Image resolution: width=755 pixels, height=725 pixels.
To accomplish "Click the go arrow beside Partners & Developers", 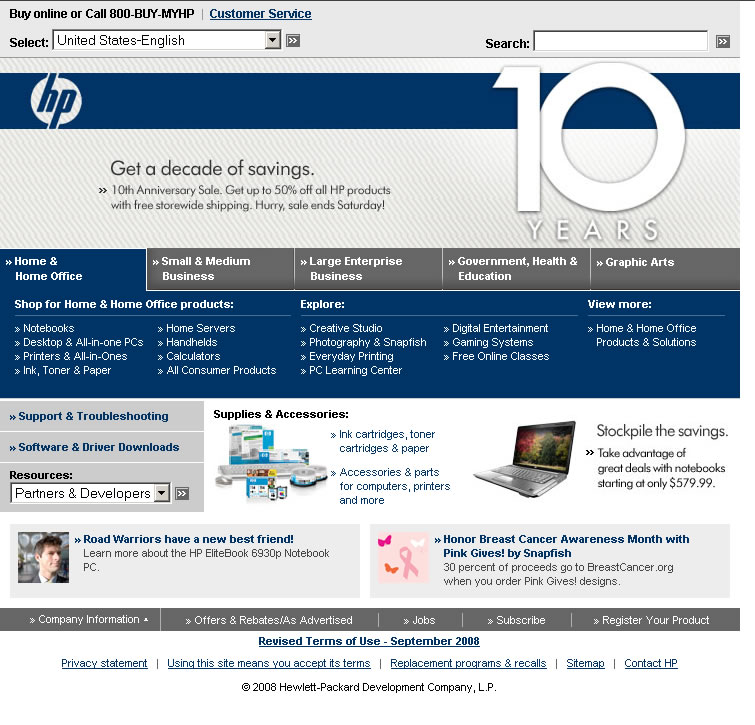I will [182, 493].
